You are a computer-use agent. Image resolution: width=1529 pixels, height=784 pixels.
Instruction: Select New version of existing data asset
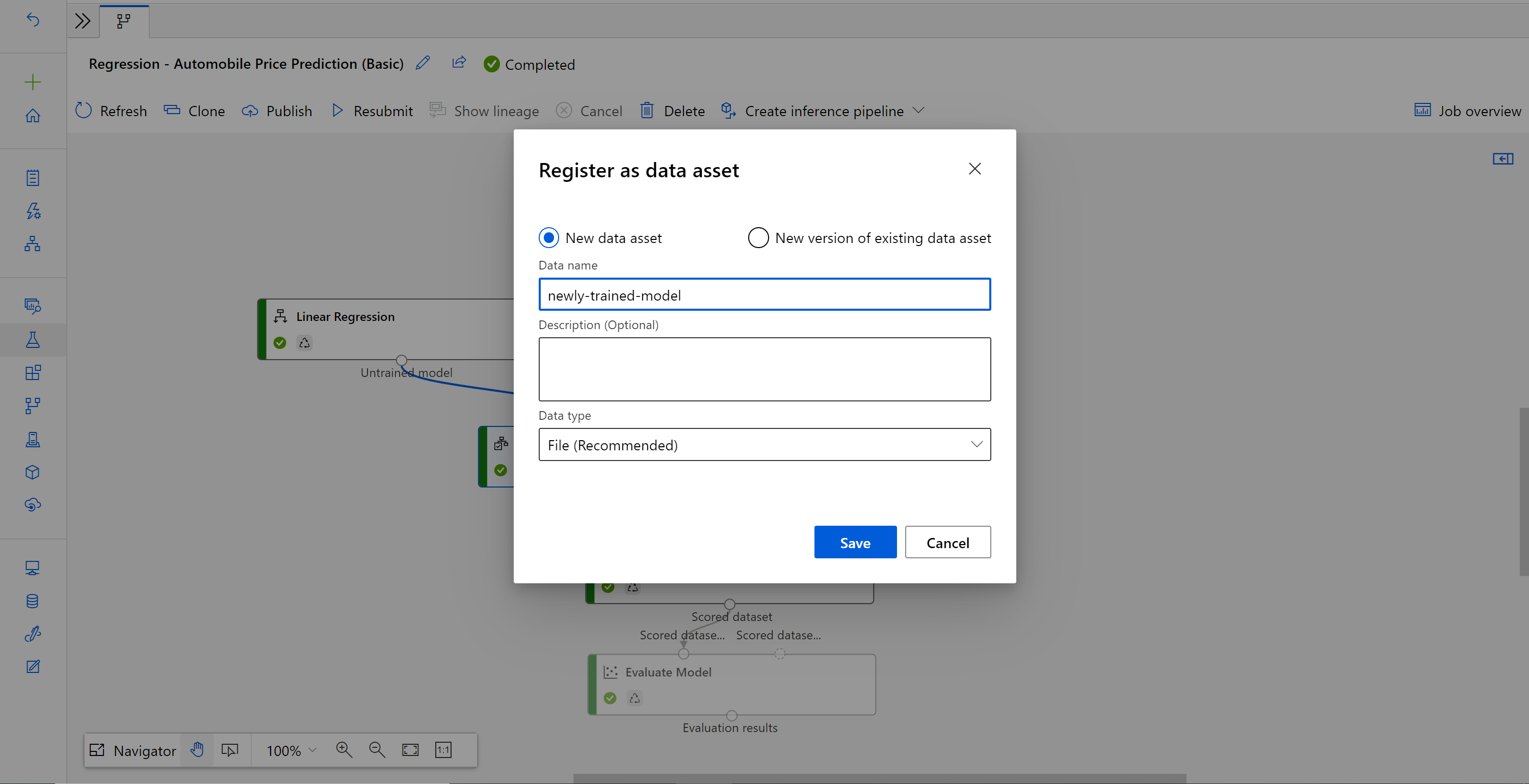pos(758,237)
